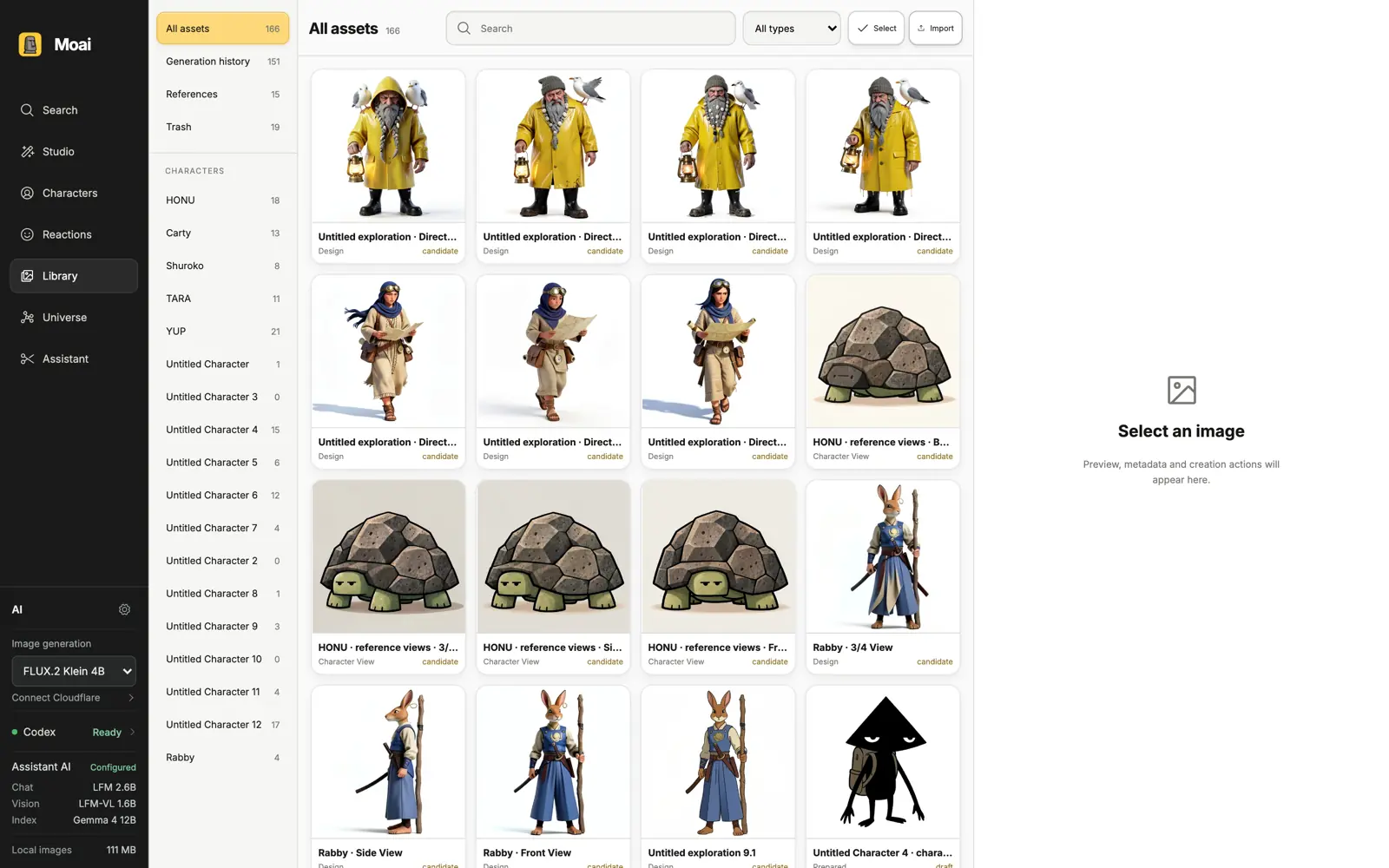Click the Characters sidebar icon

[x=27, y=193]
